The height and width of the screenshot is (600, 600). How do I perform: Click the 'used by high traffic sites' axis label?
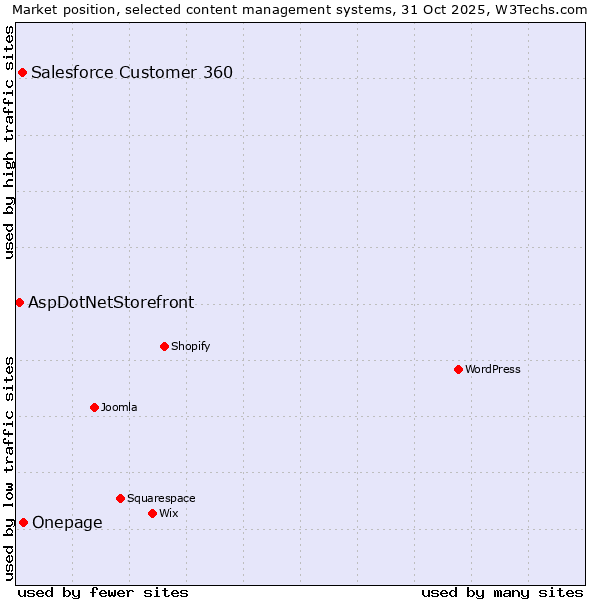(x=9, y=142)
